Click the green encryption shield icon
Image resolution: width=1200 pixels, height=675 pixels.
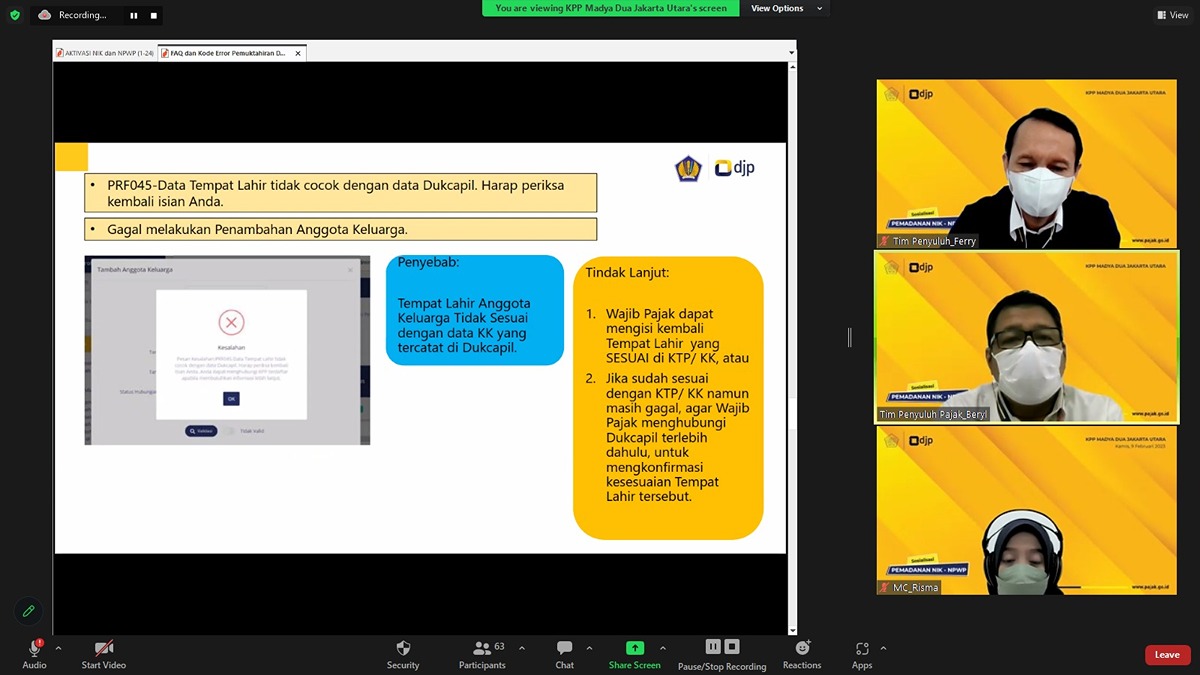14,15
